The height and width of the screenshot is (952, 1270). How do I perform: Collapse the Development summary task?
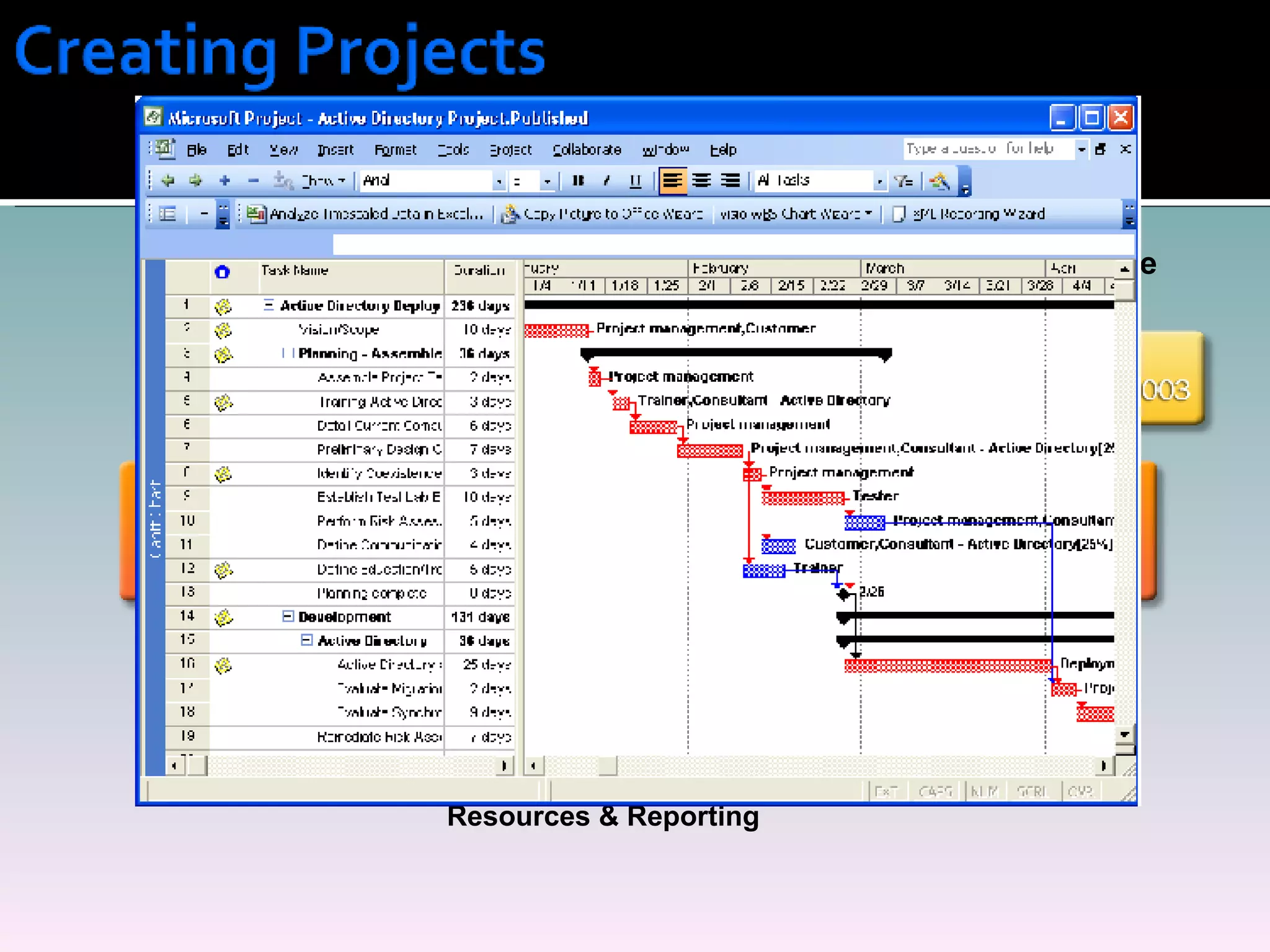[x=288, y=616]
